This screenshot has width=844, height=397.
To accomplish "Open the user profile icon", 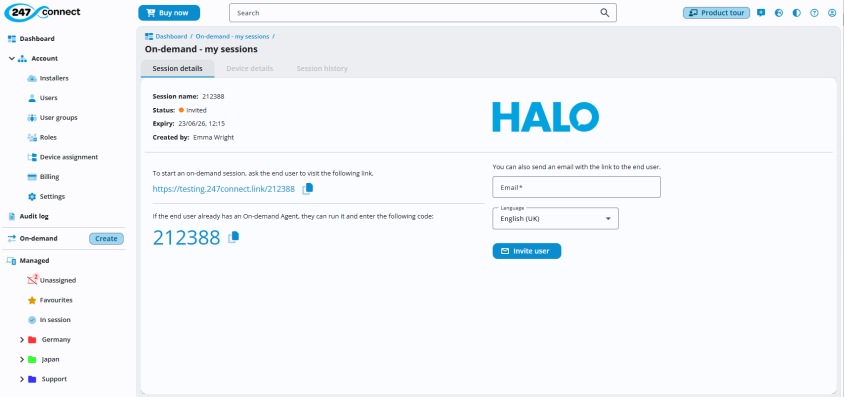I will pos(832,13).
